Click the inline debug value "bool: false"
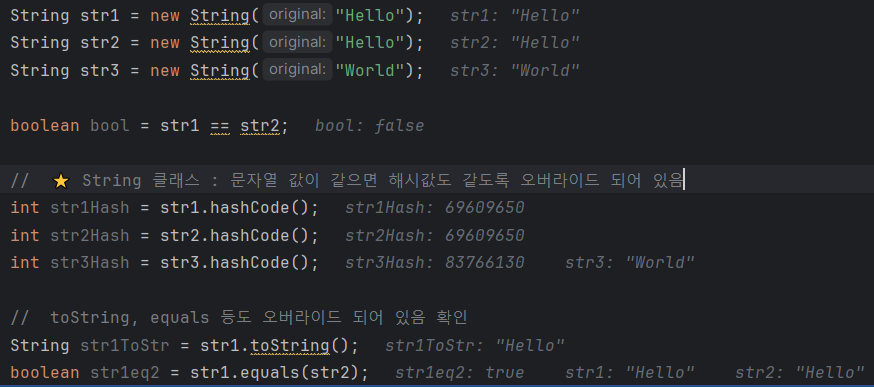Image resolution: width=874 pixels, height=387 pixels. pyautogui.click(x=370, y=126)
